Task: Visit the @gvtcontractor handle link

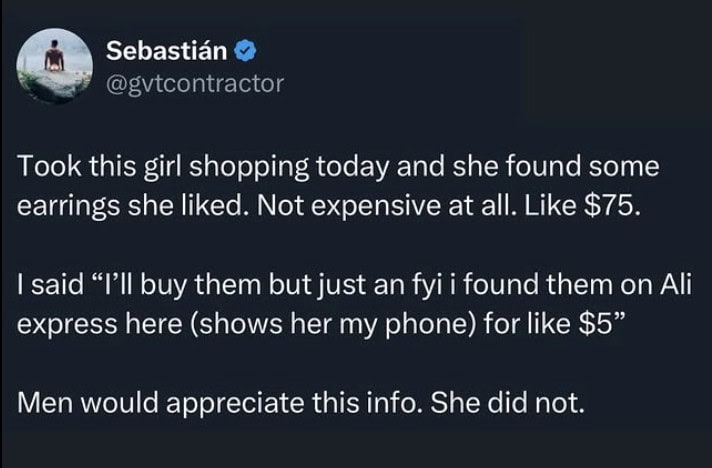Action: (195, 84)
